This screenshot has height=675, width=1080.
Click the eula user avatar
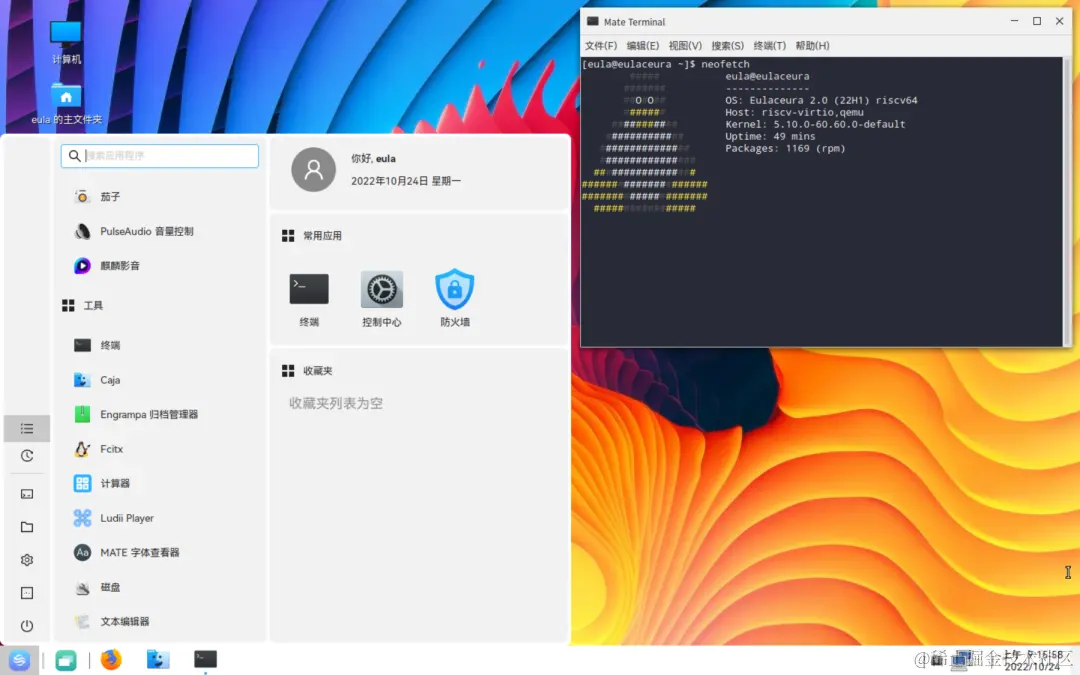[313, 170]
